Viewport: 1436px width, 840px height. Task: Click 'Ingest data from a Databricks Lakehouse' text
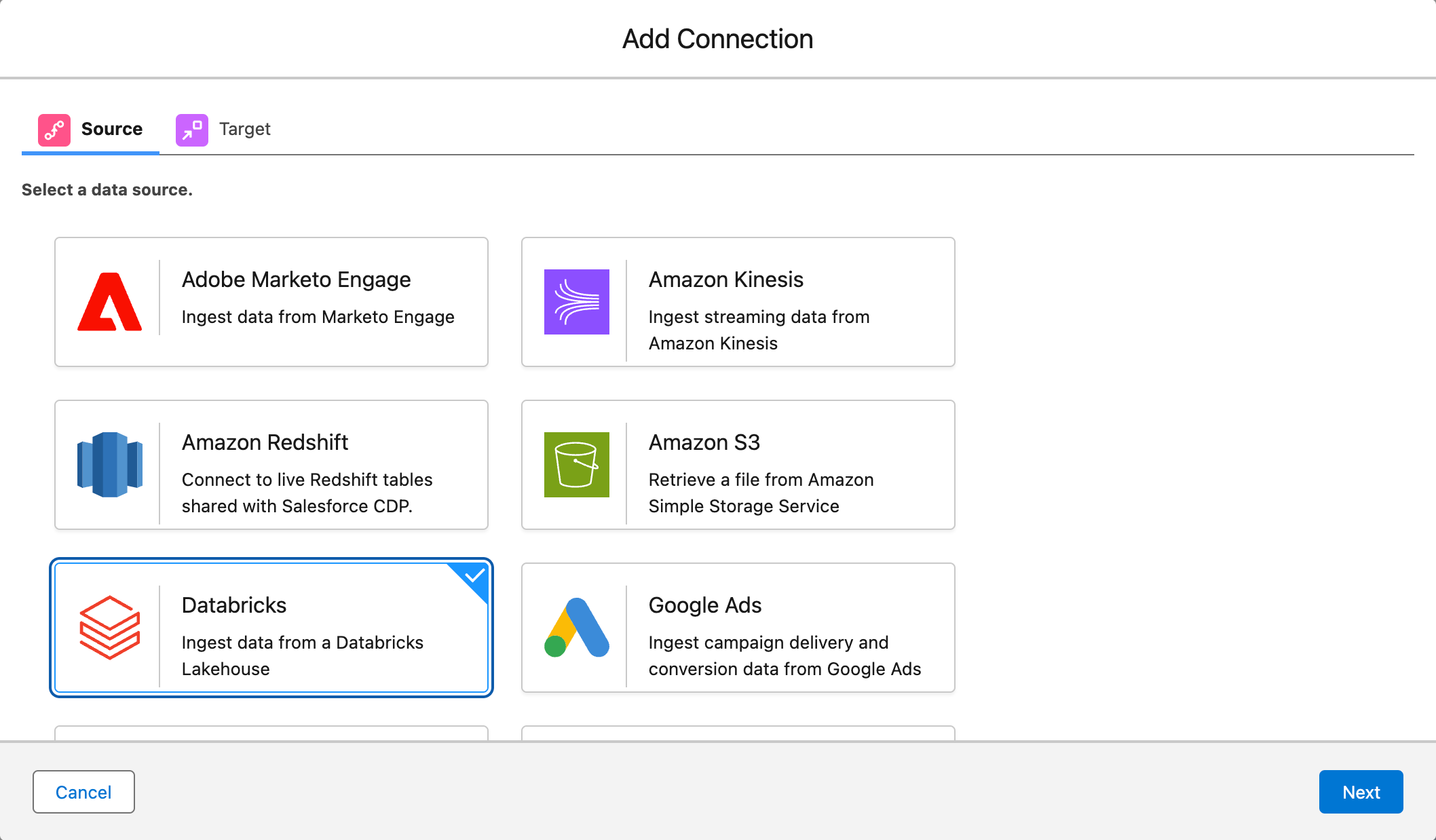coord(303,655)
